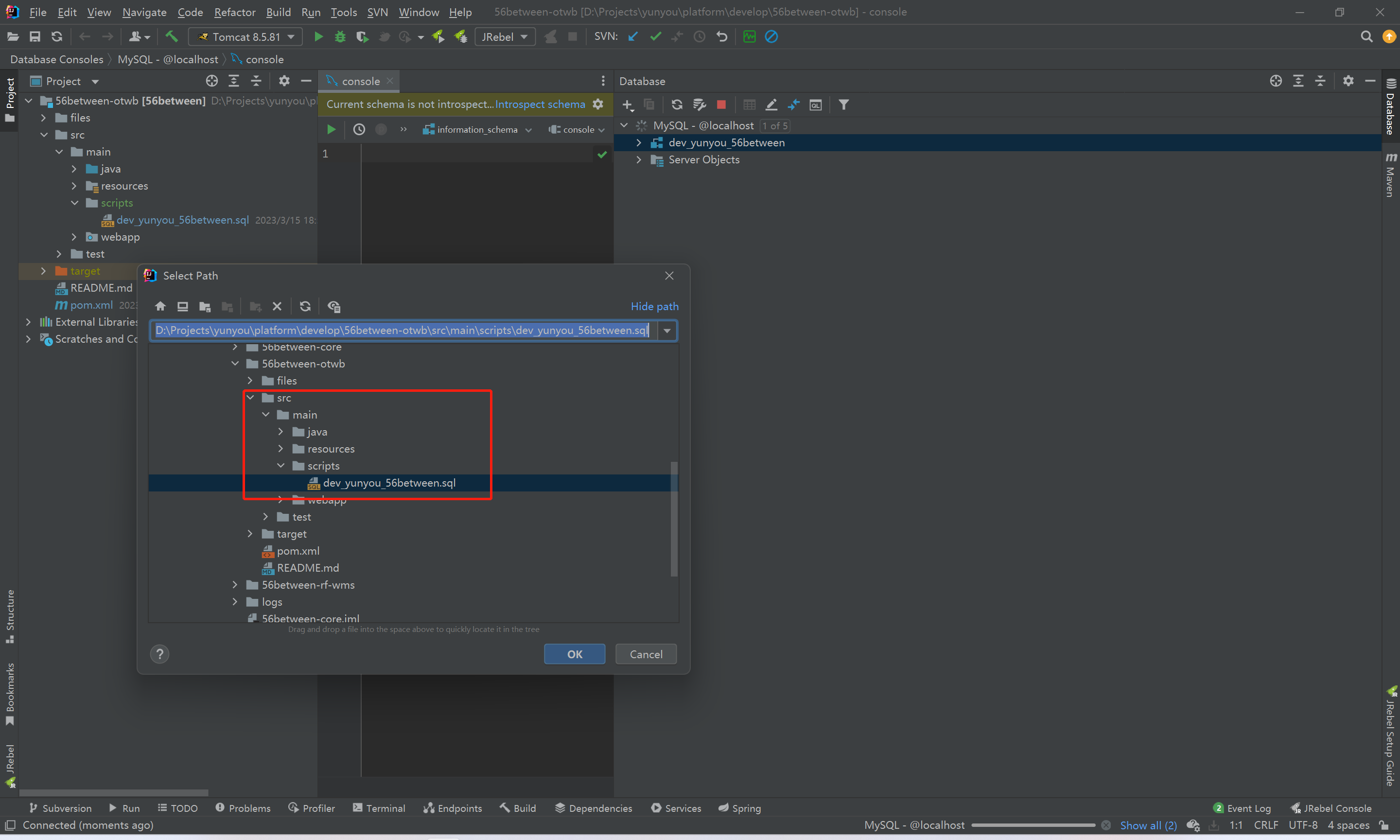The height and width of the screenshot is (840, 1400).
Task: Click the Select Path tree vertical scrollbar
Action: pos(673,519)
